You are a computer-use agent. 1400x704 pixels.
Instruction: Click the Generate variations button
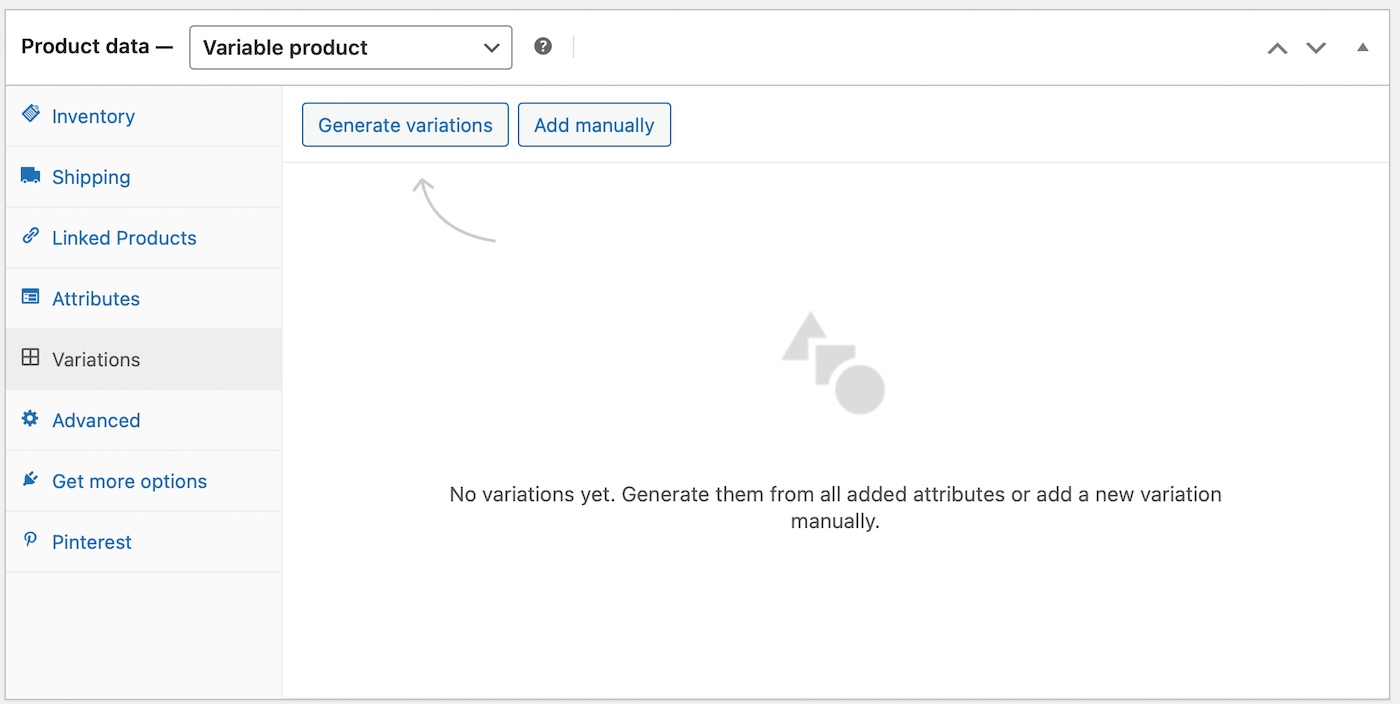point(405,124)
